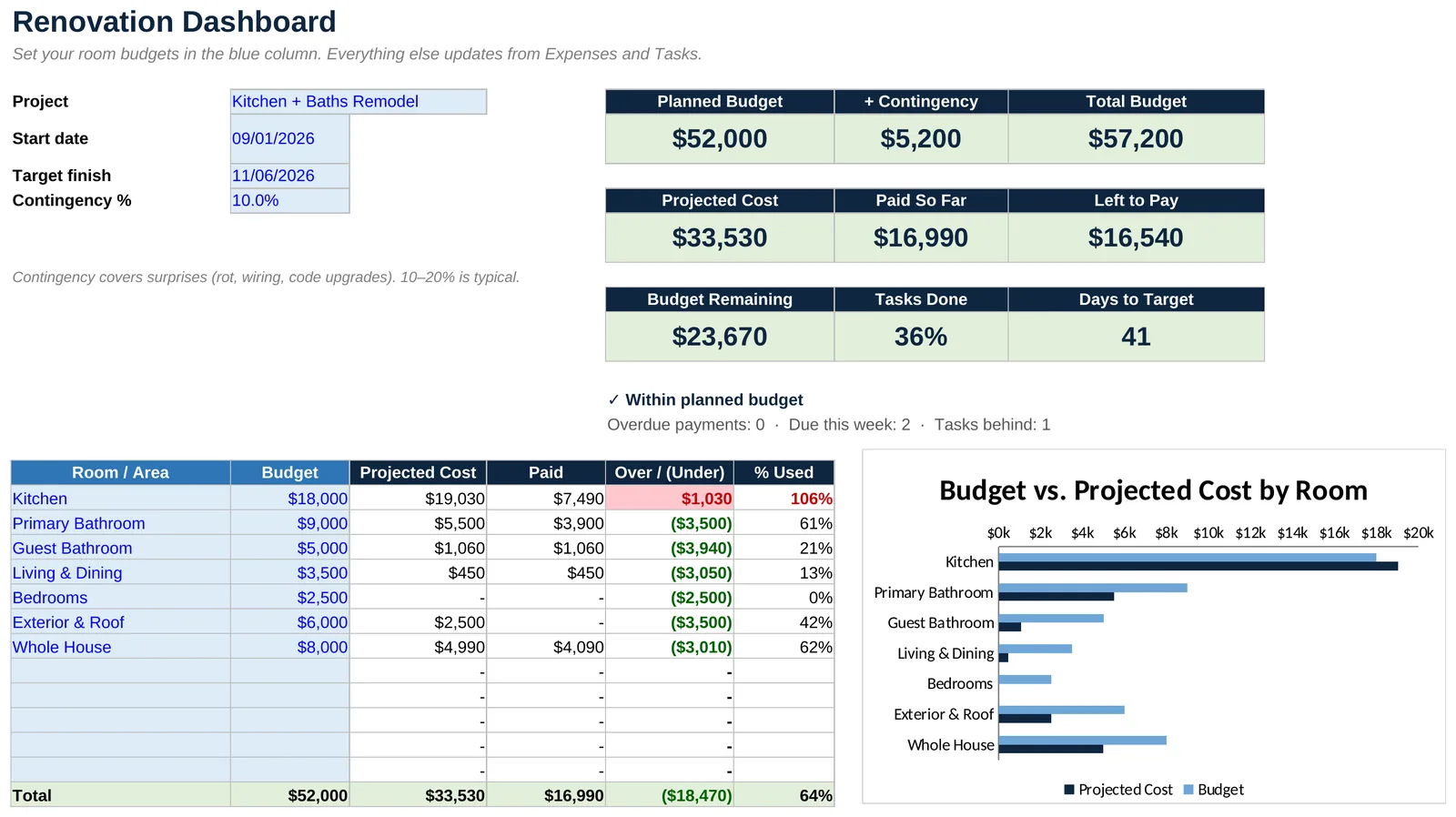Select Whole House projected cost $4,990
1456x817 pixels.
pyautogui.click(x=419, y=647)
